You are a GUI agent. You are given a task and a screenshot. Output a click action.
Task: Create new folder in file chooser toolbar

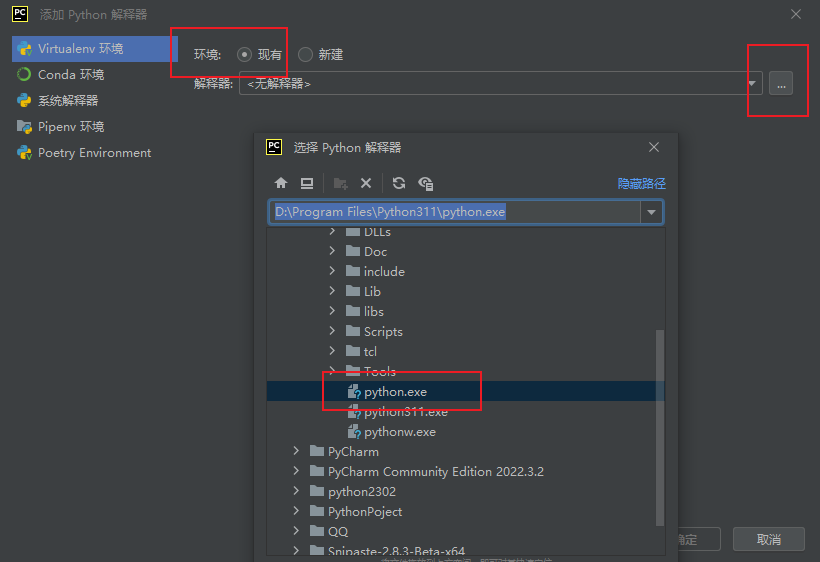pyautogui.click(x=340, y=183)
